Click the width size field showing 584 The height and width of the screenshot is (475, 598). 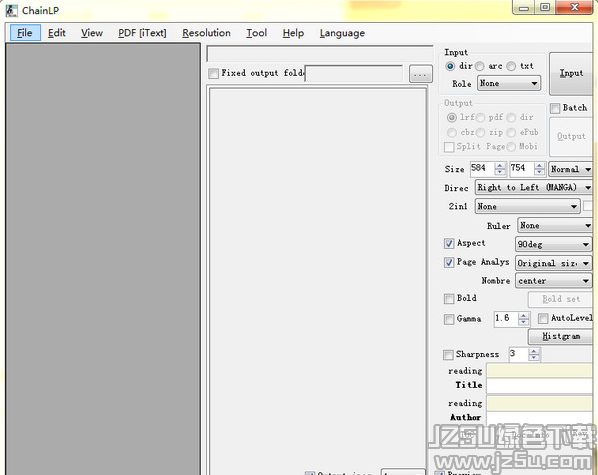pyautogui.click(x=482, y=169)
